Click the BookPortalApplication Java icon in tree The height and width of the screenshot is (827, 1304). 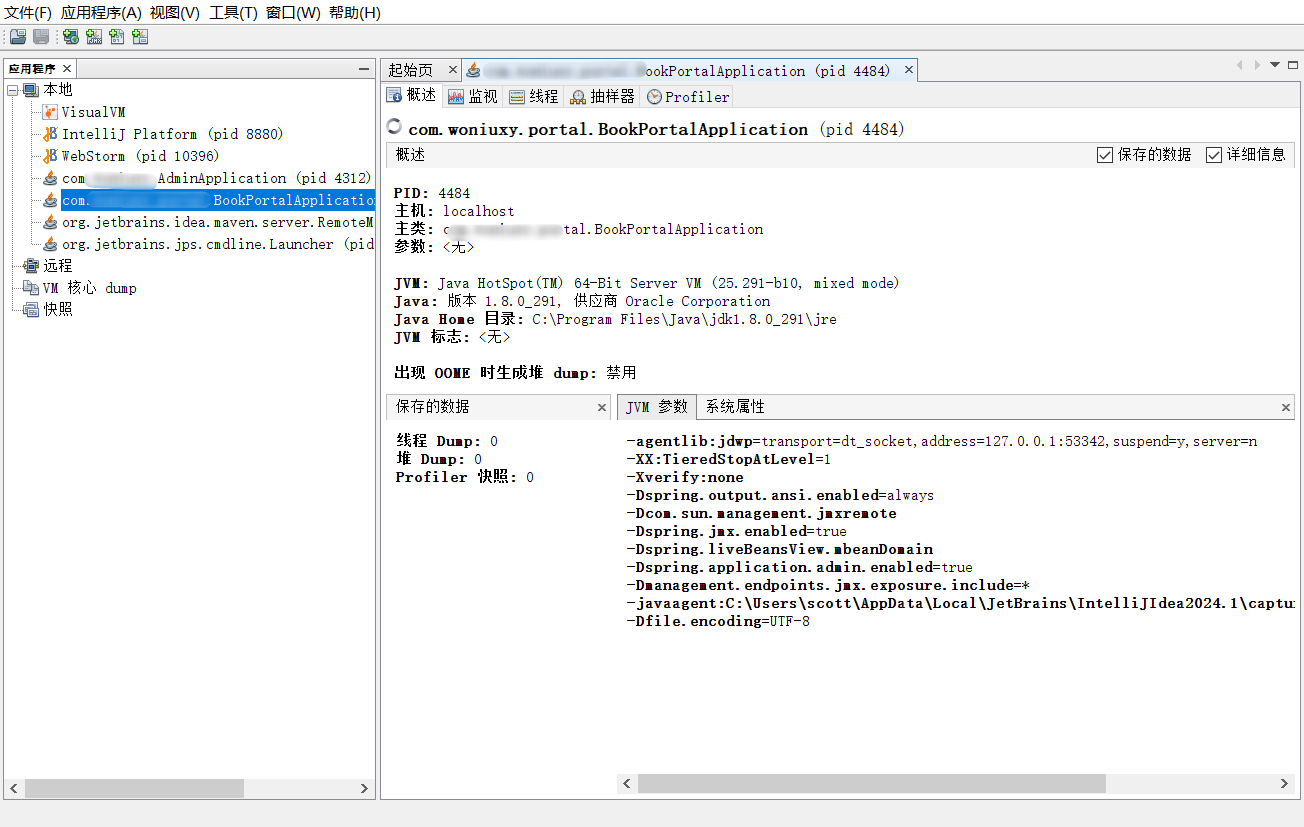coord(50,200)
